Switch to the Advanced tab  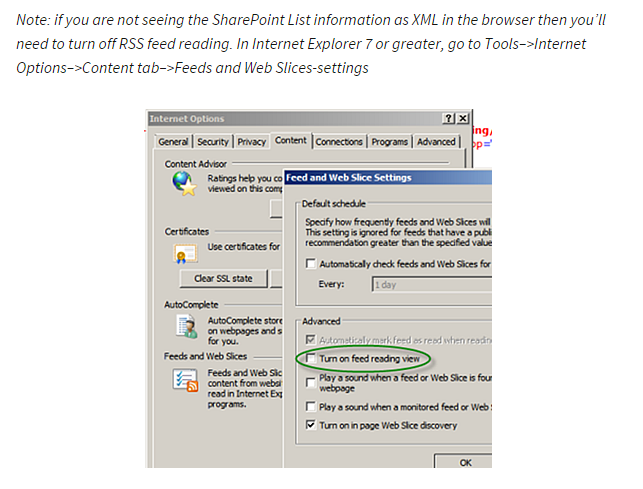[436, 142]
